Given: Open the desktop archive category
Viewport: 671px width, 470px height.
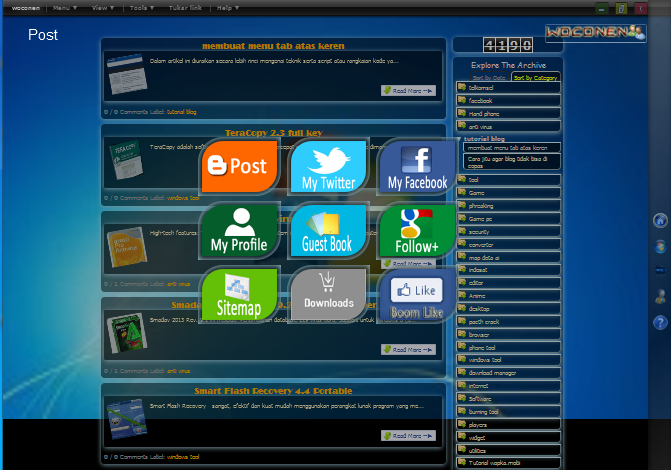Looking at the screenshot, I should pos(508,309).
